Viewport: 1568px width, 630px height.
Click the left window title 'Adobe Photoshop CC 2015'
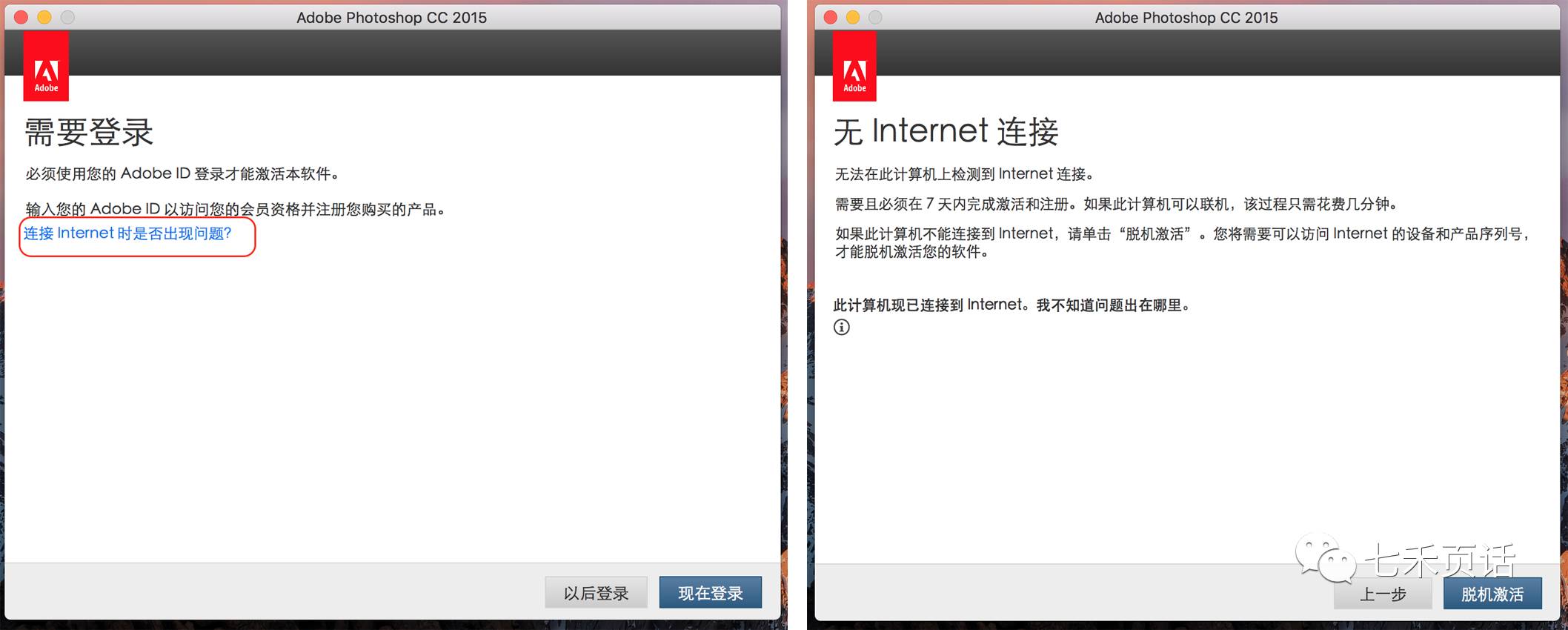(x=391, y=18)
